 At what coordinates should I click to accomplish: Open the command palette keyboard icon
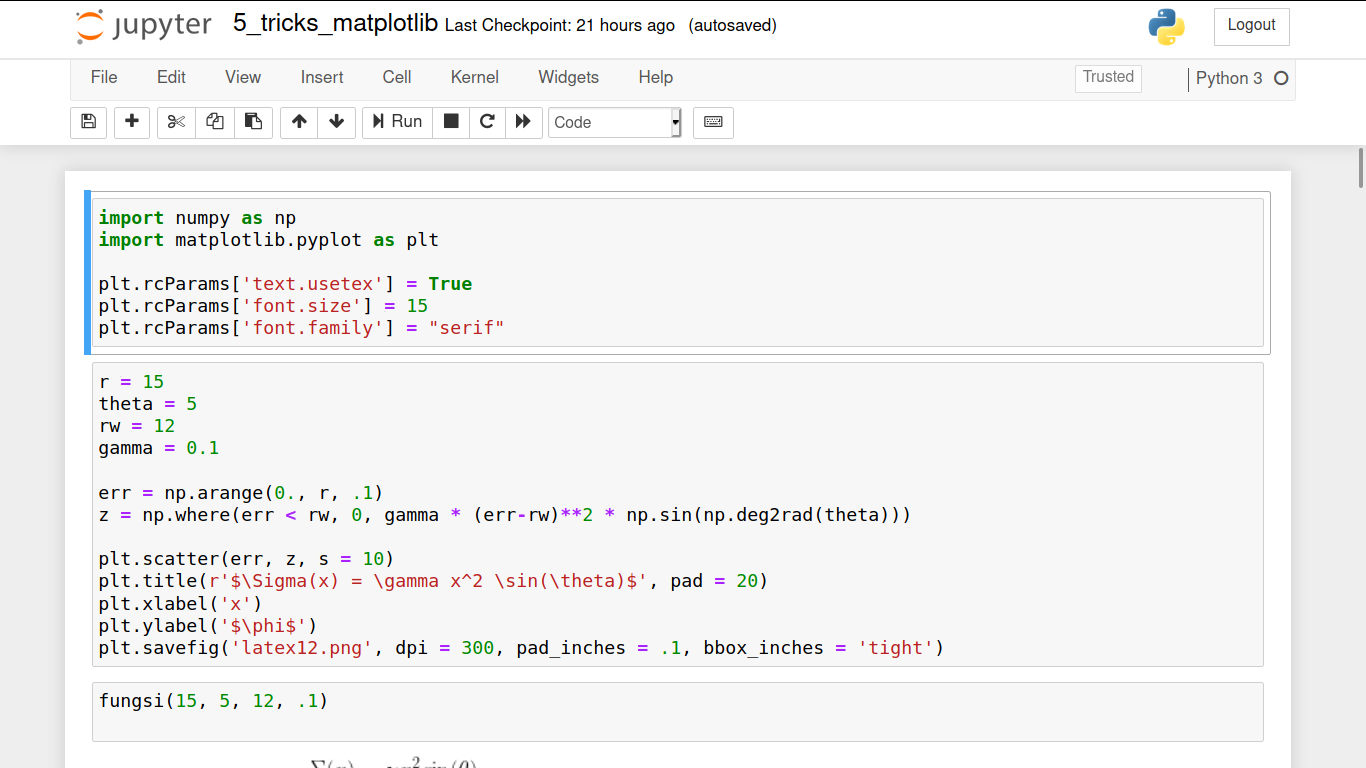[713, 122]
